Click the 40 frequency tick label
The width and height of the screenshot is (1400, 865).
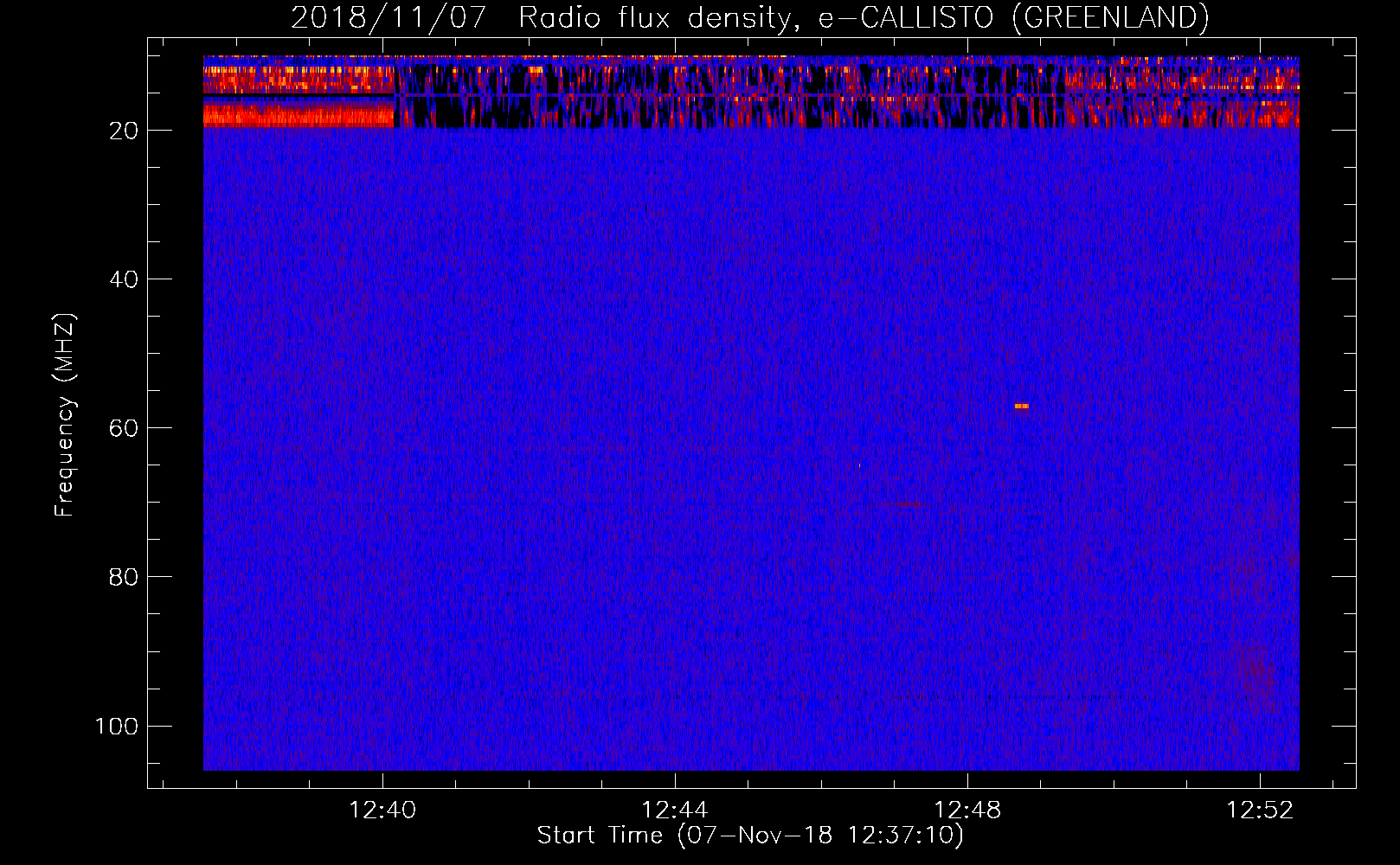coord(124,279)
